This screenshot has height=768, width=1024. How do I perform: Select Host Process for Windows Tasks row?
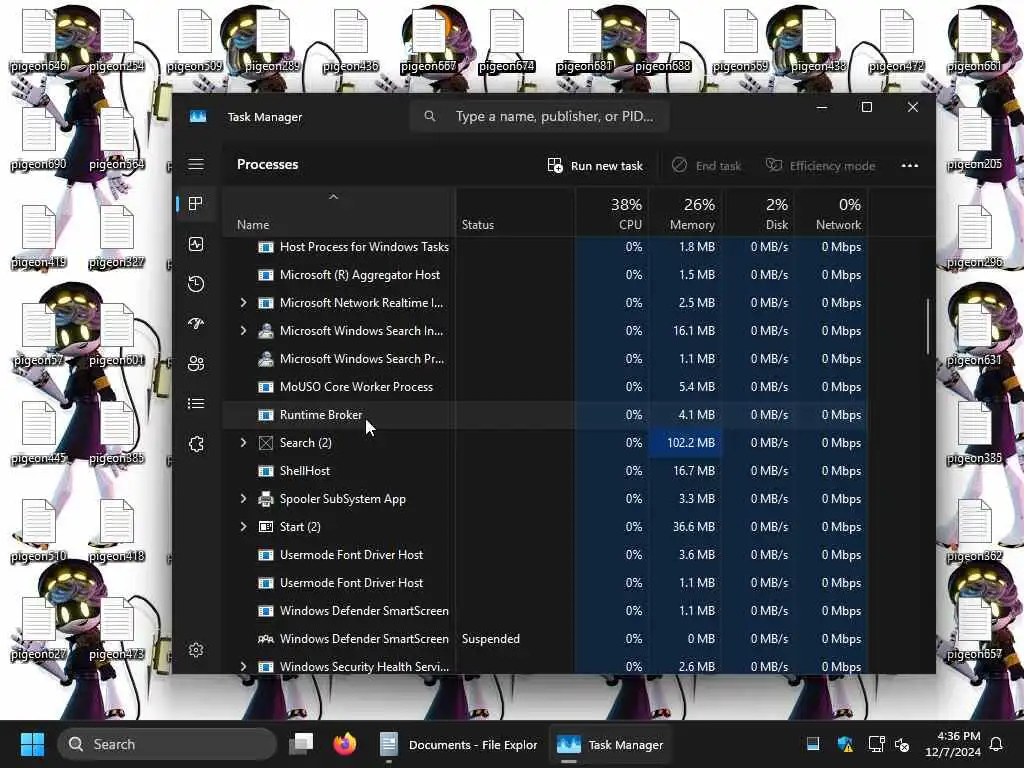[x=545, y=247]
